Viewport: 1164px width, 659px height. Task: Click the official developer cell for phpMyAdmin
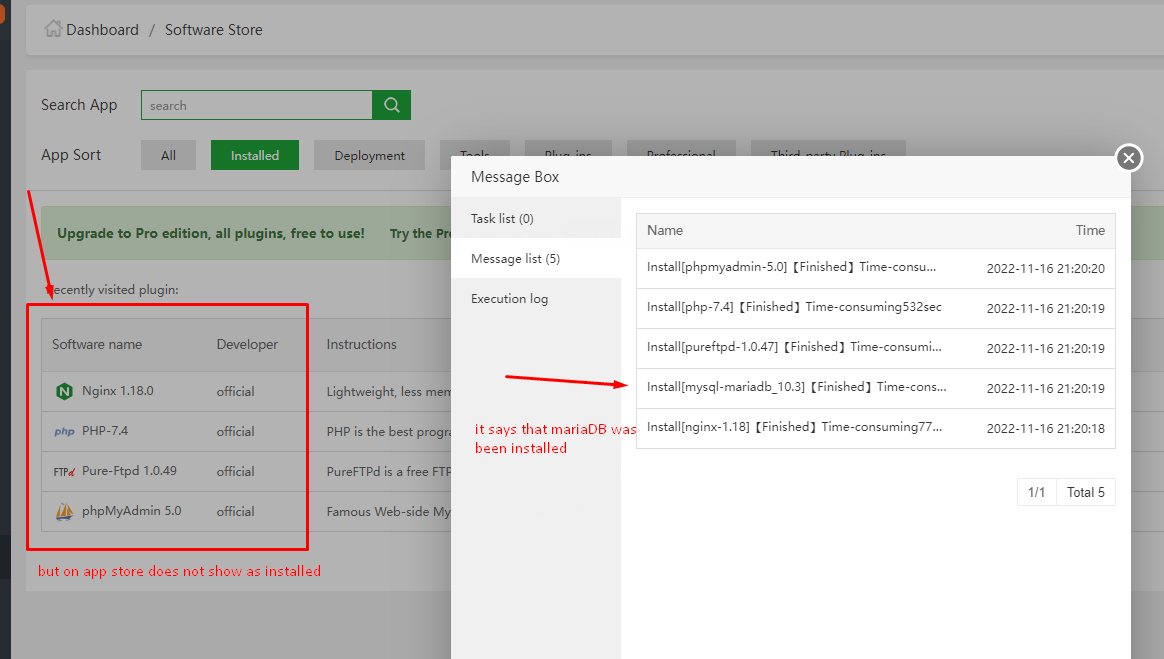pos(235,511)
